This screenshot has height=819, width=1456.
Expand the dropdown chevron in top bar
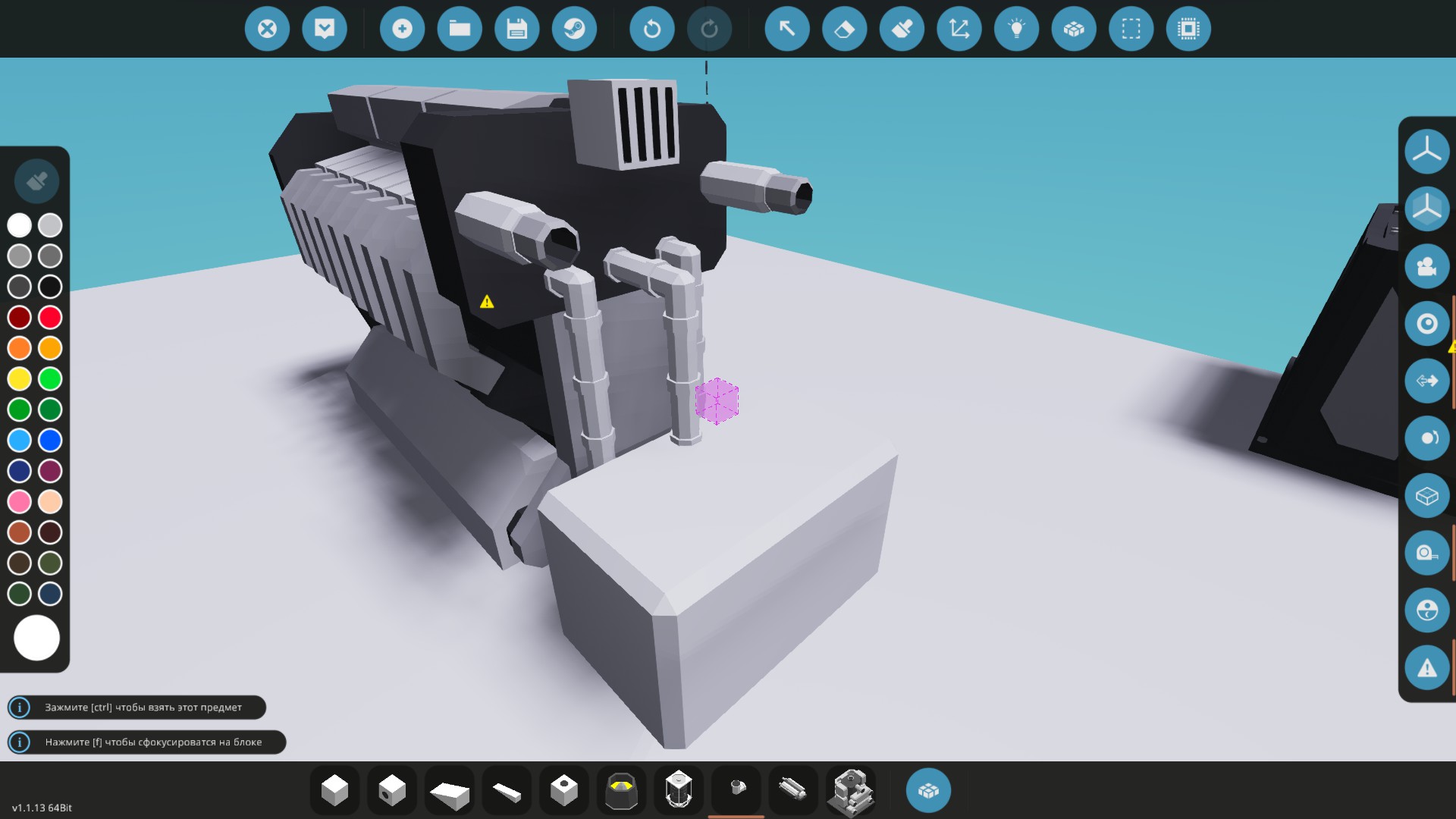pyautogui.click(x=325, y=29)
